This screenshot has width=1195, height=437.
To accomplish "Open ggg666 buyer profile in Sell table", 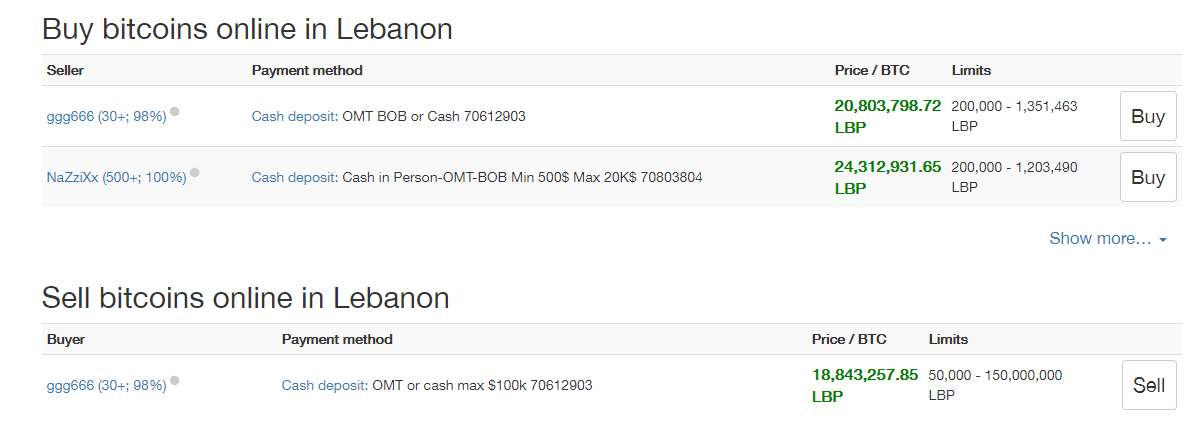I will point(107,385).
